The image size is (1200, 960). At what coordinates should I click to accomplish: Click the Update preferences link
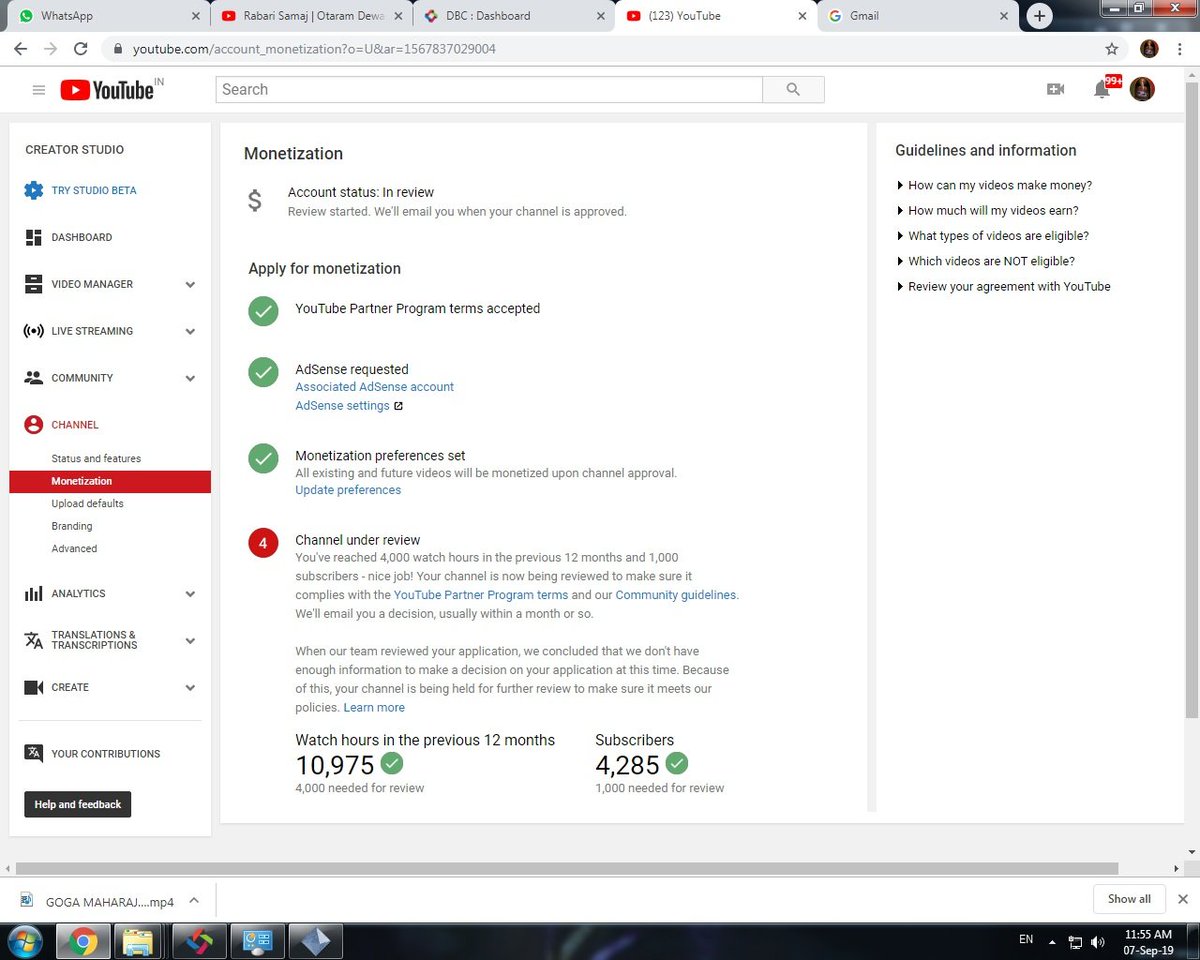click(348, 490)
